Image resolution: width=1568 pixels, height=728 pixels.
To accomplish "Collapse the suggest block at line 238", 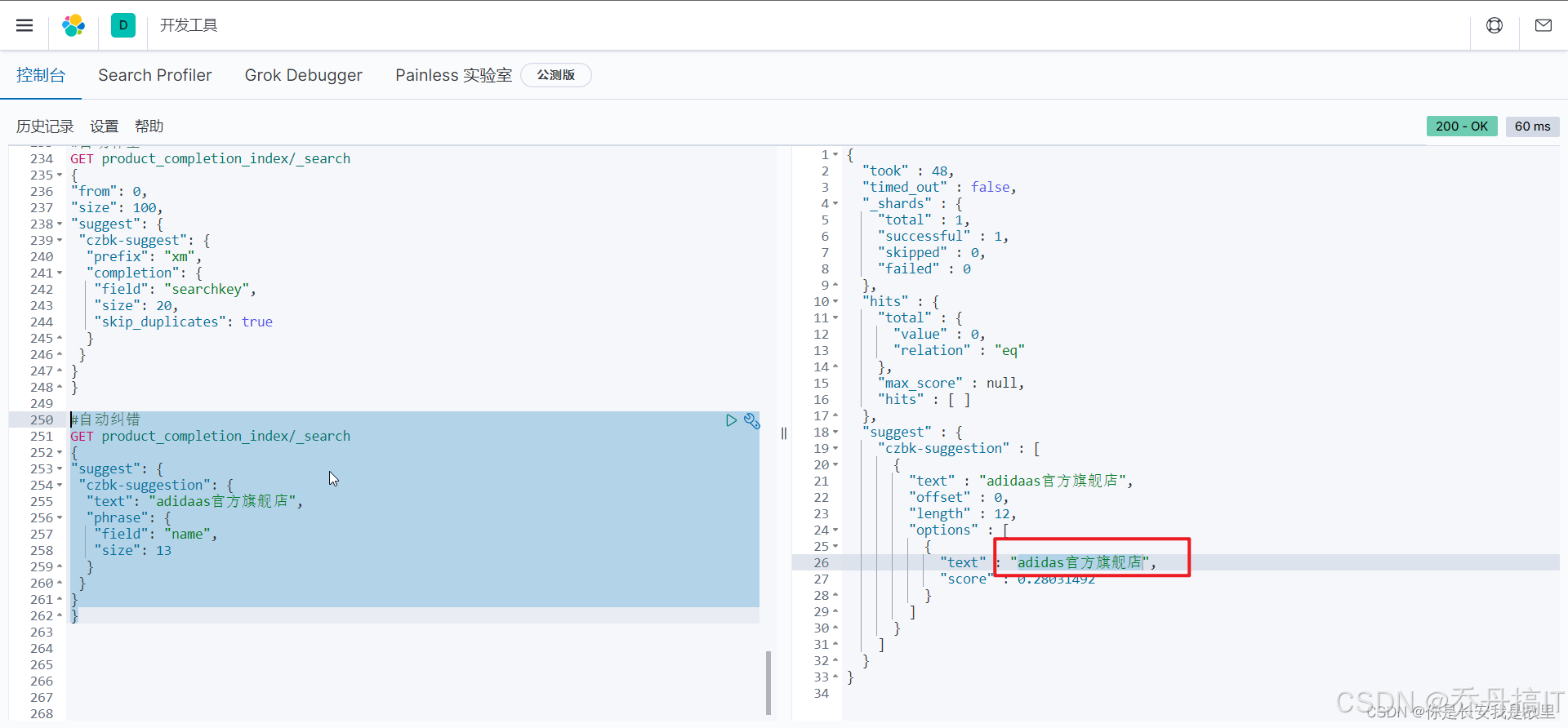I will coord(60,224).
